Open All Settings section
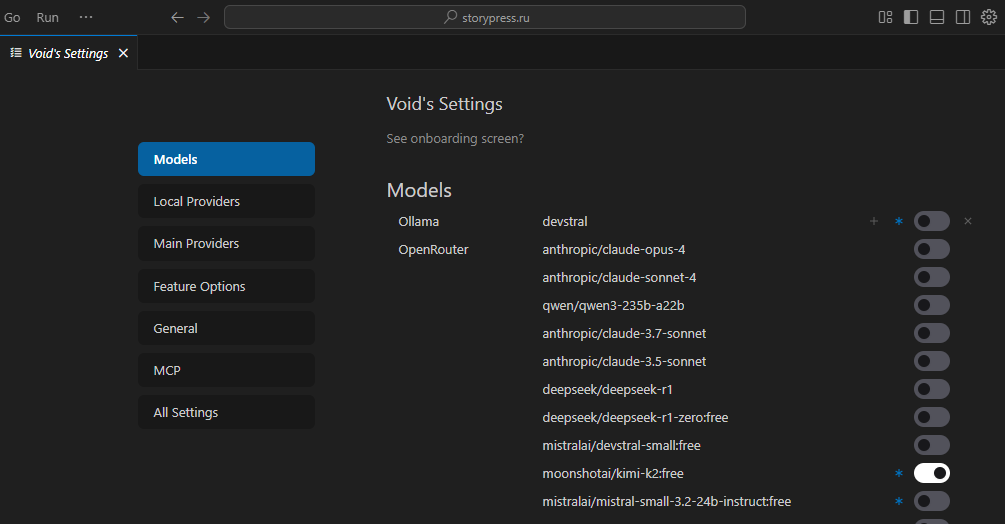 (x=226, y=413)
